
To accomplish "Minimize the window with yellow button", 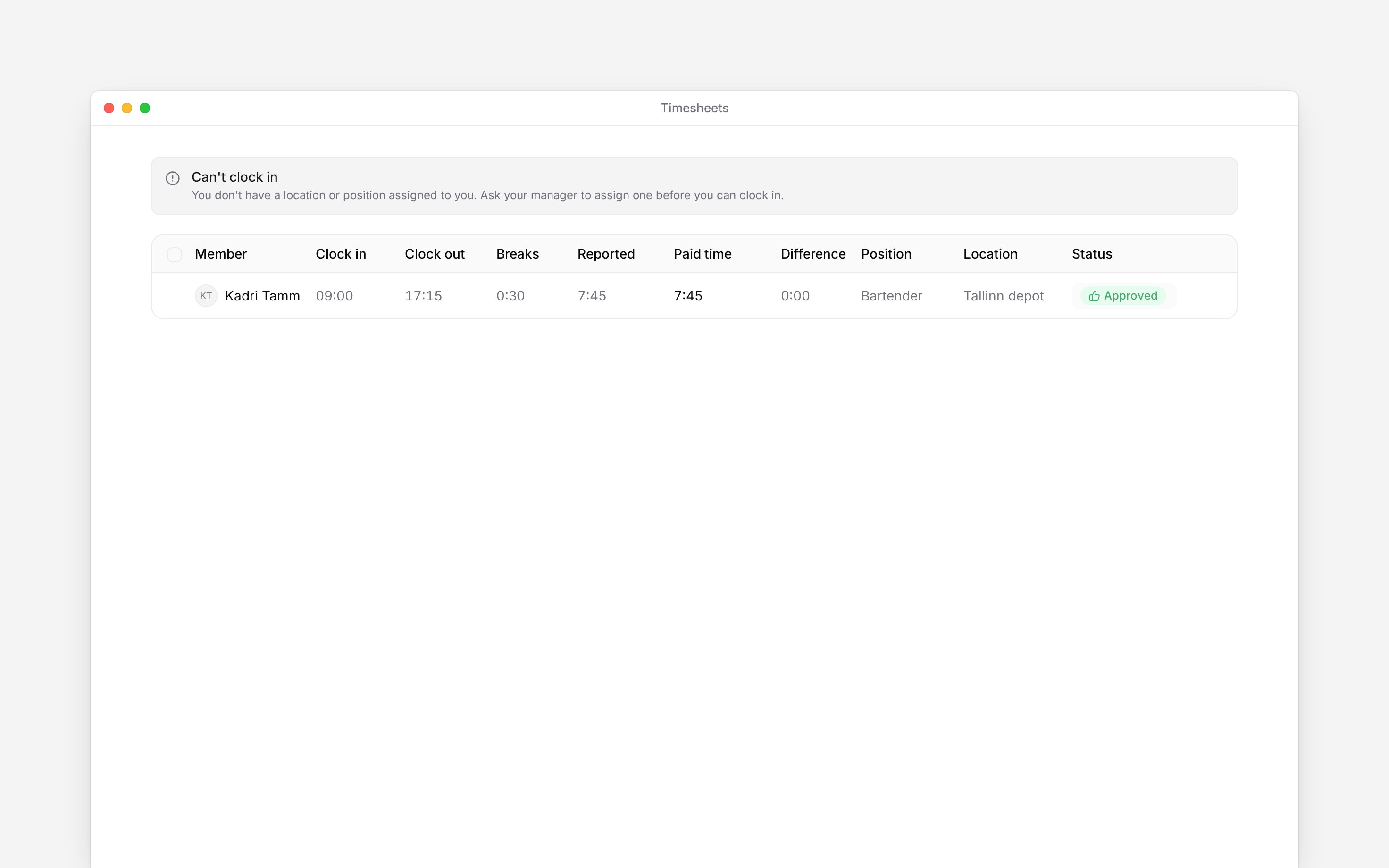I will [127, 108].
